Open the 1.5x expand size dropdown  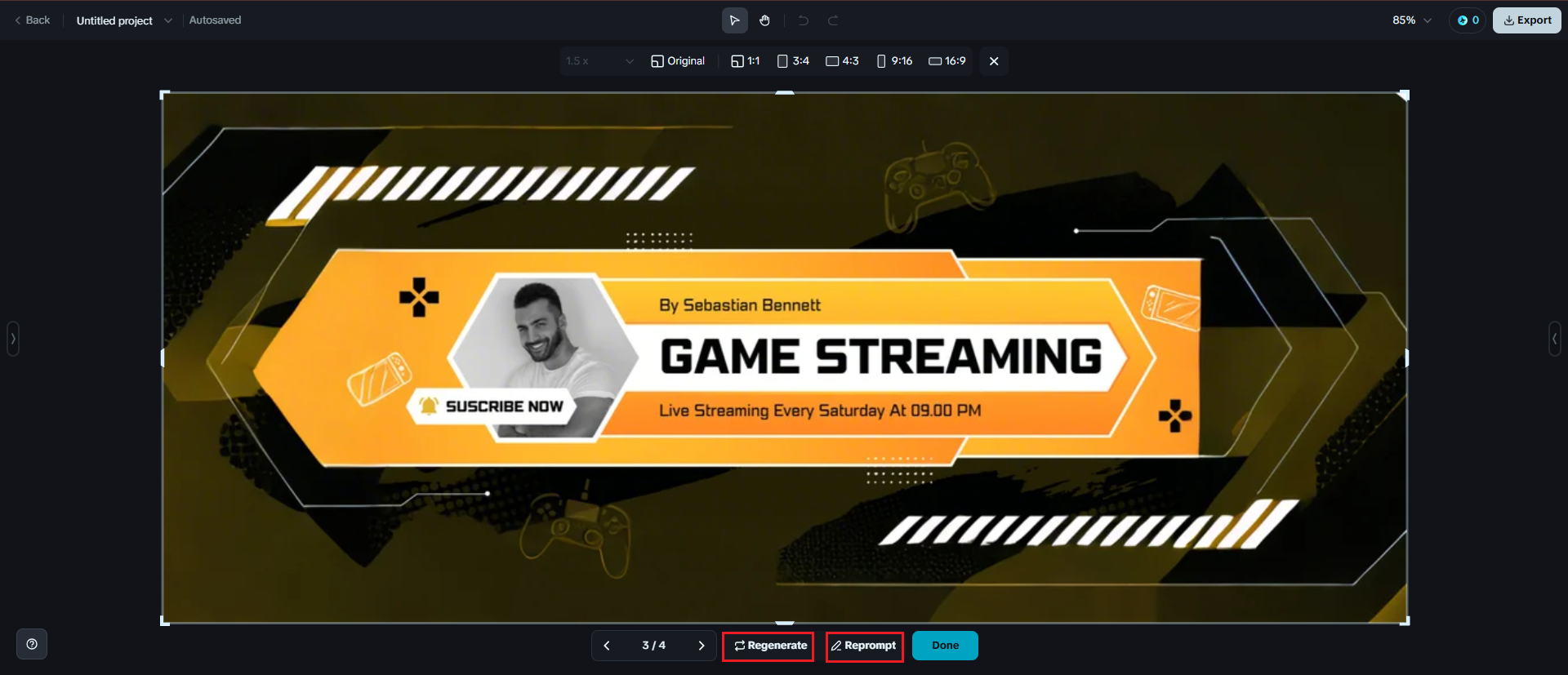click(599, 61)
